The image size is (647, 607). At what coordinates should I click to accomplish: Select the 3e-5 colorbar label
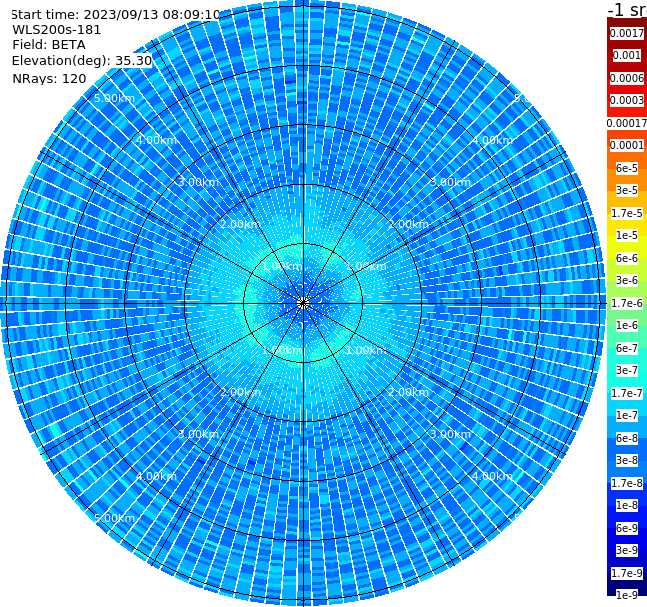tap(627, 190)
